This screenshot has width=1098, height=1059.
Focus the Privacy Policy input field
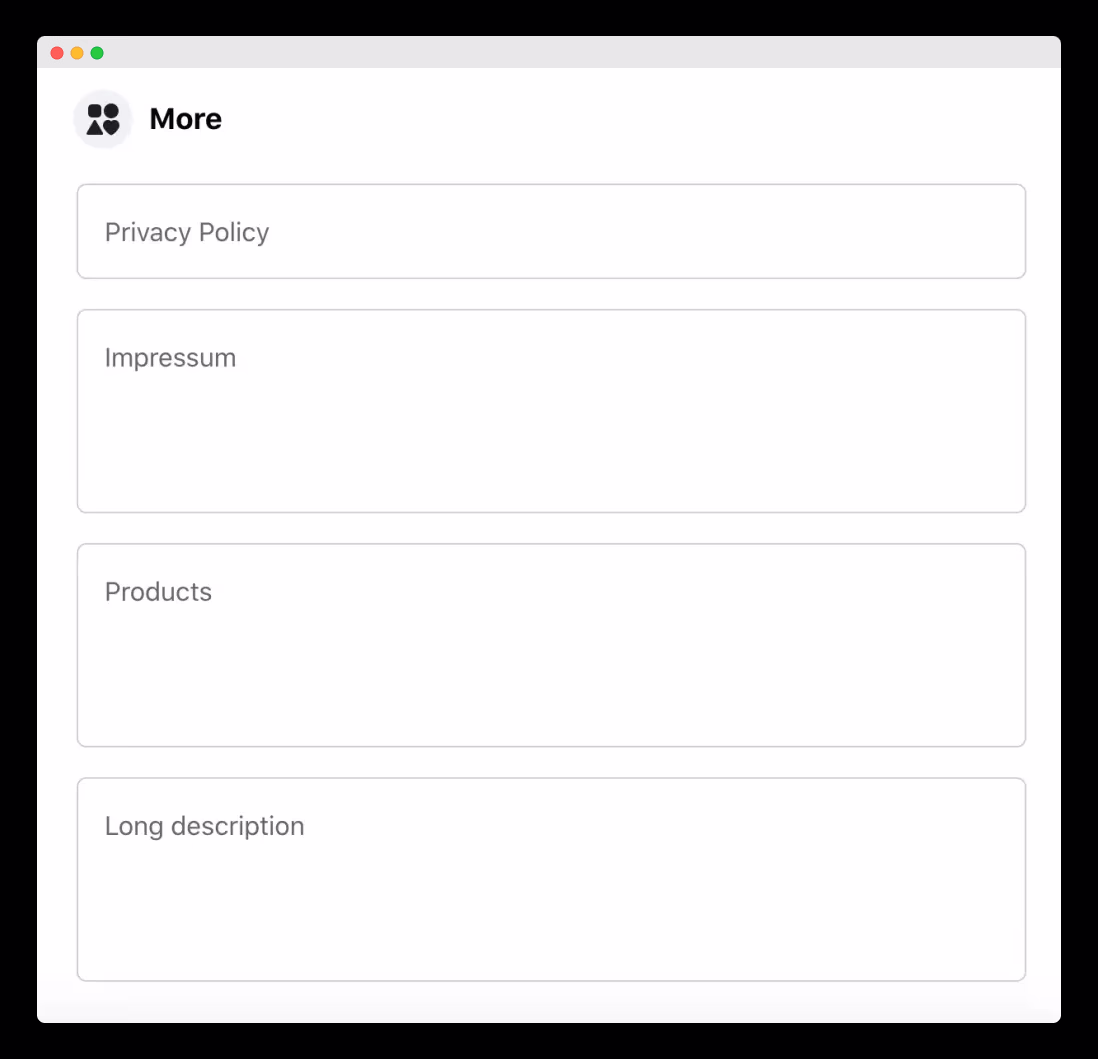point(551,231)
